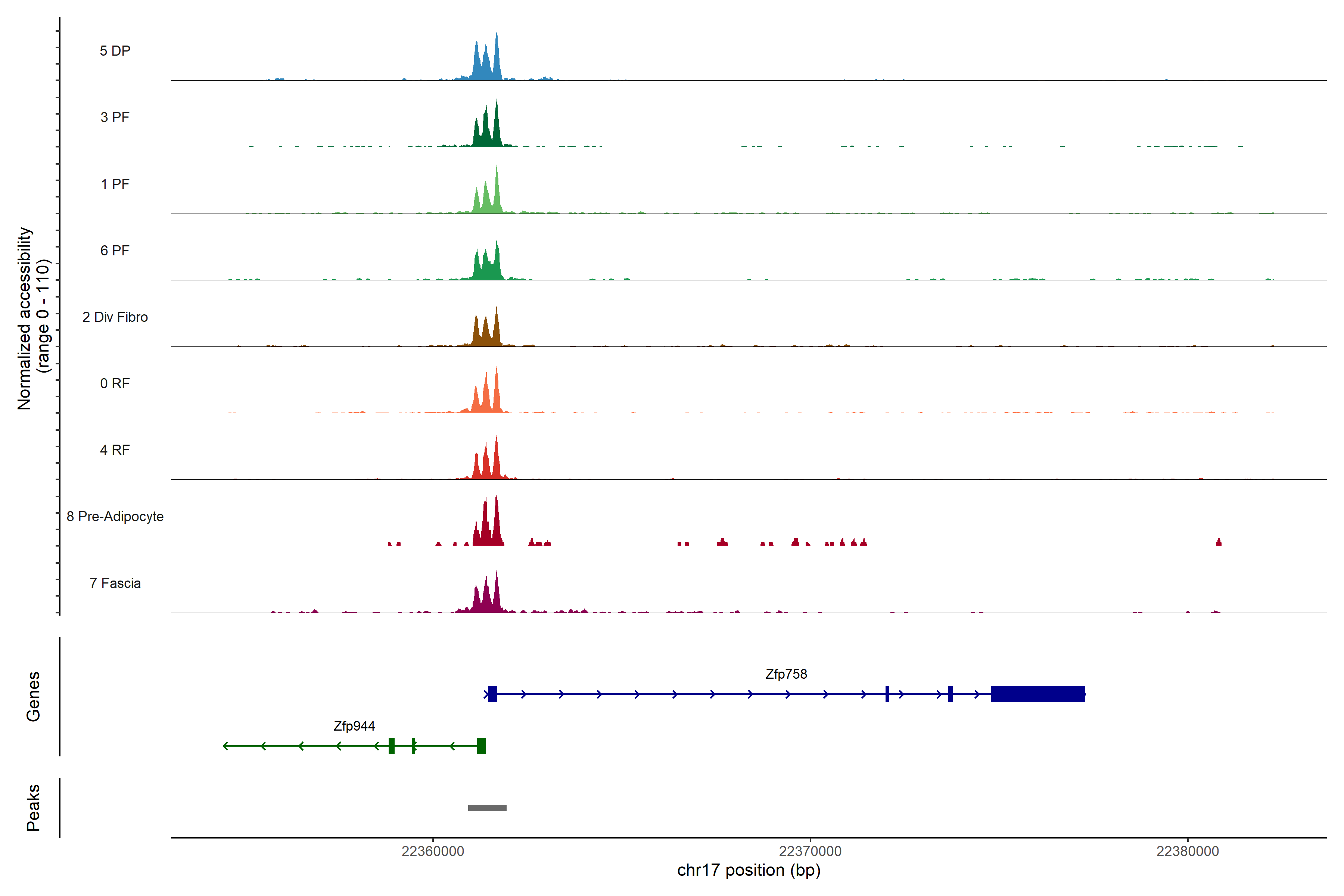Click the 4 RF track label
1344x896 pixels.
tap(115, 450)
